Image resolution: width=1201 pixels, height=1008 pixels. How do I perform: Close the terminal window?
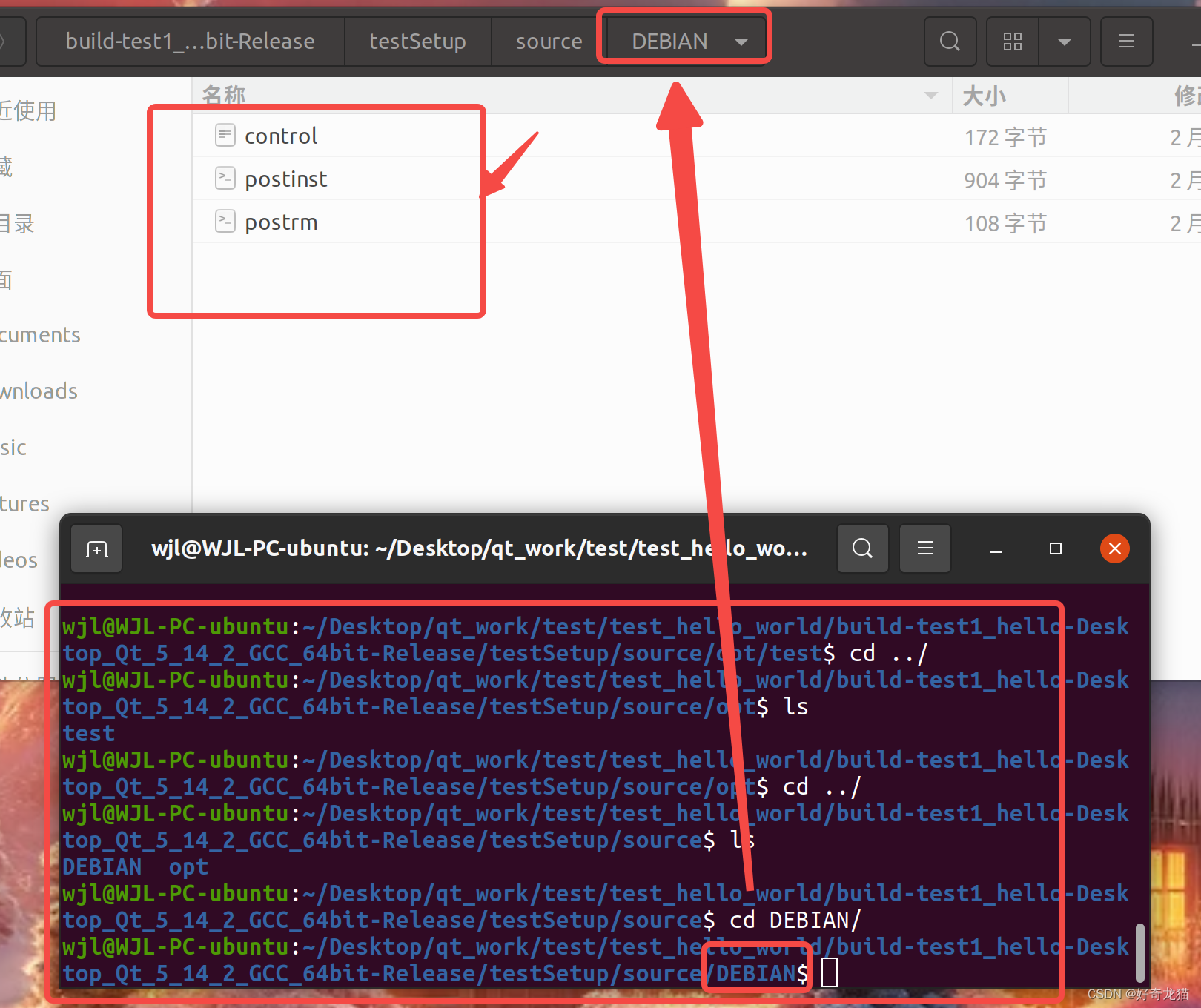tap(1114, 548)
